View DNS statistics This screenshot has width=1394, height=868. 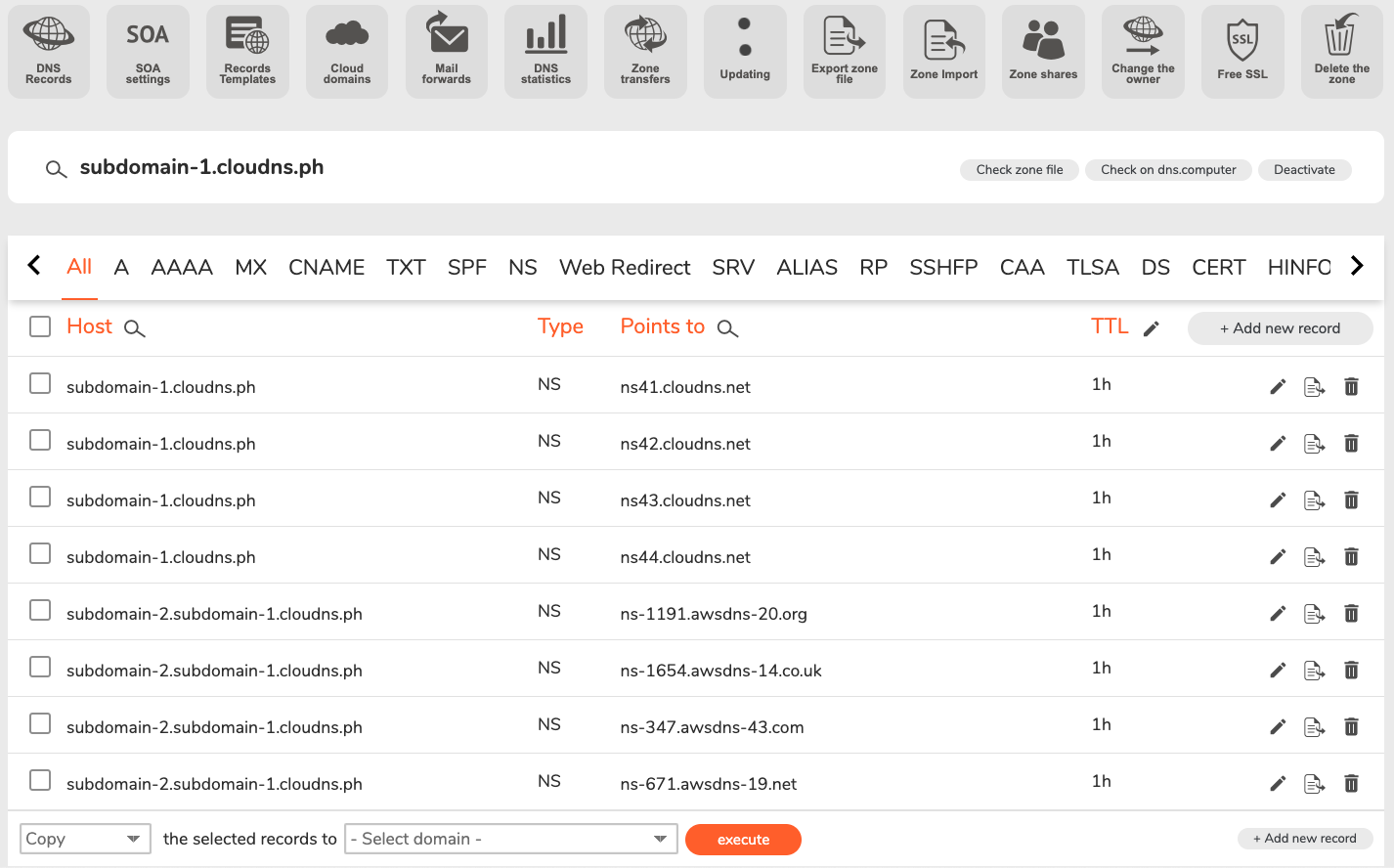coord(545,52)
